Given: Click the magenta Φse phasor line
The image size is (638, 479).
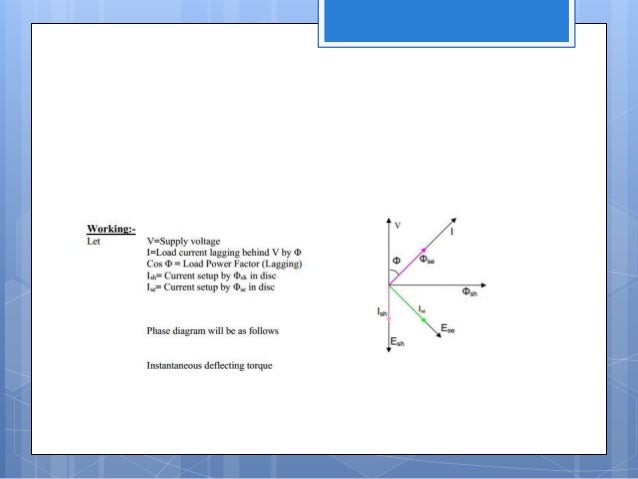Looking at the screenshot, I should tap(407, 267).
